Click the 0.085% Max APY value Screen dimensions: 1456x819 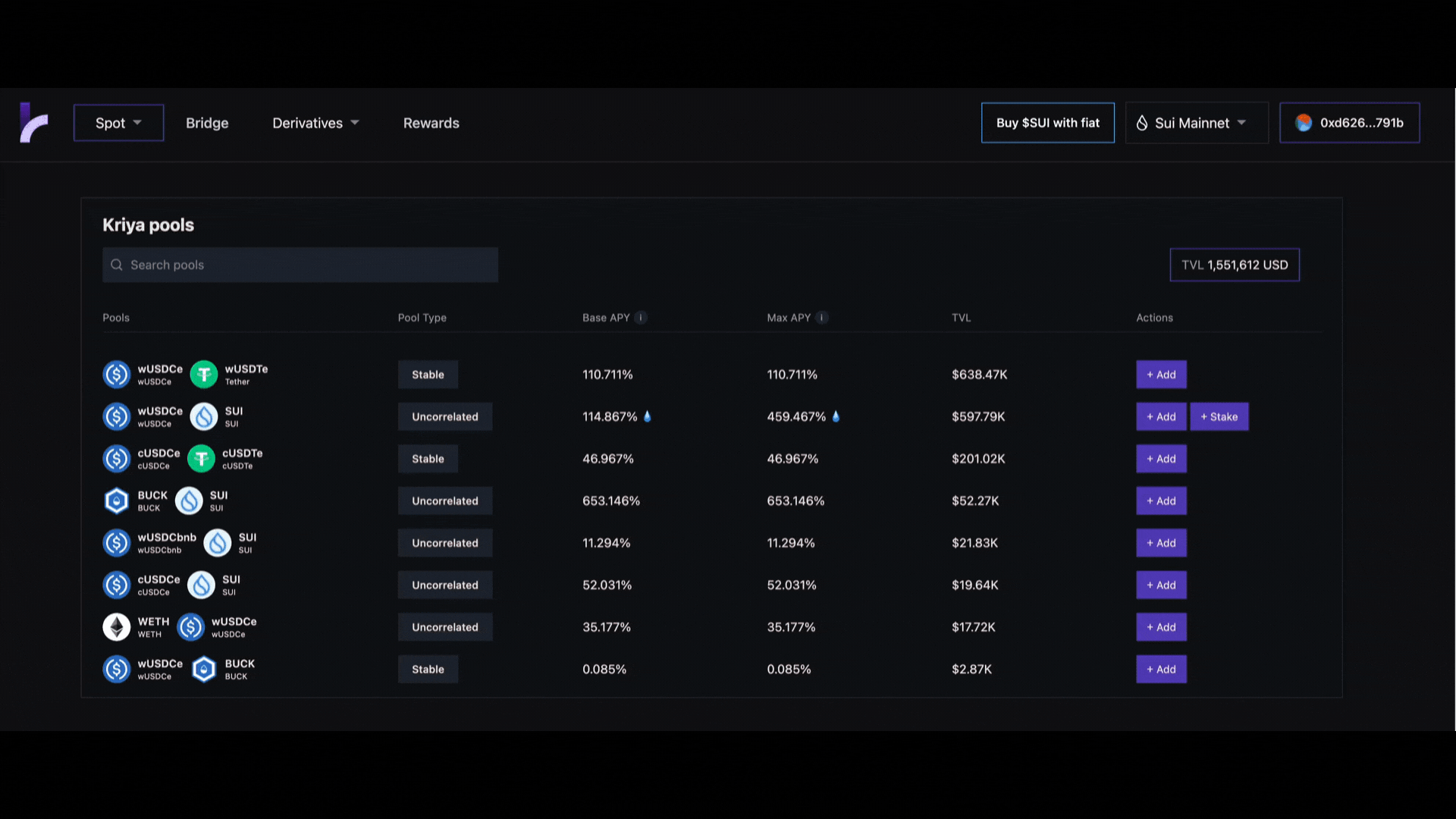coord(789,669)
